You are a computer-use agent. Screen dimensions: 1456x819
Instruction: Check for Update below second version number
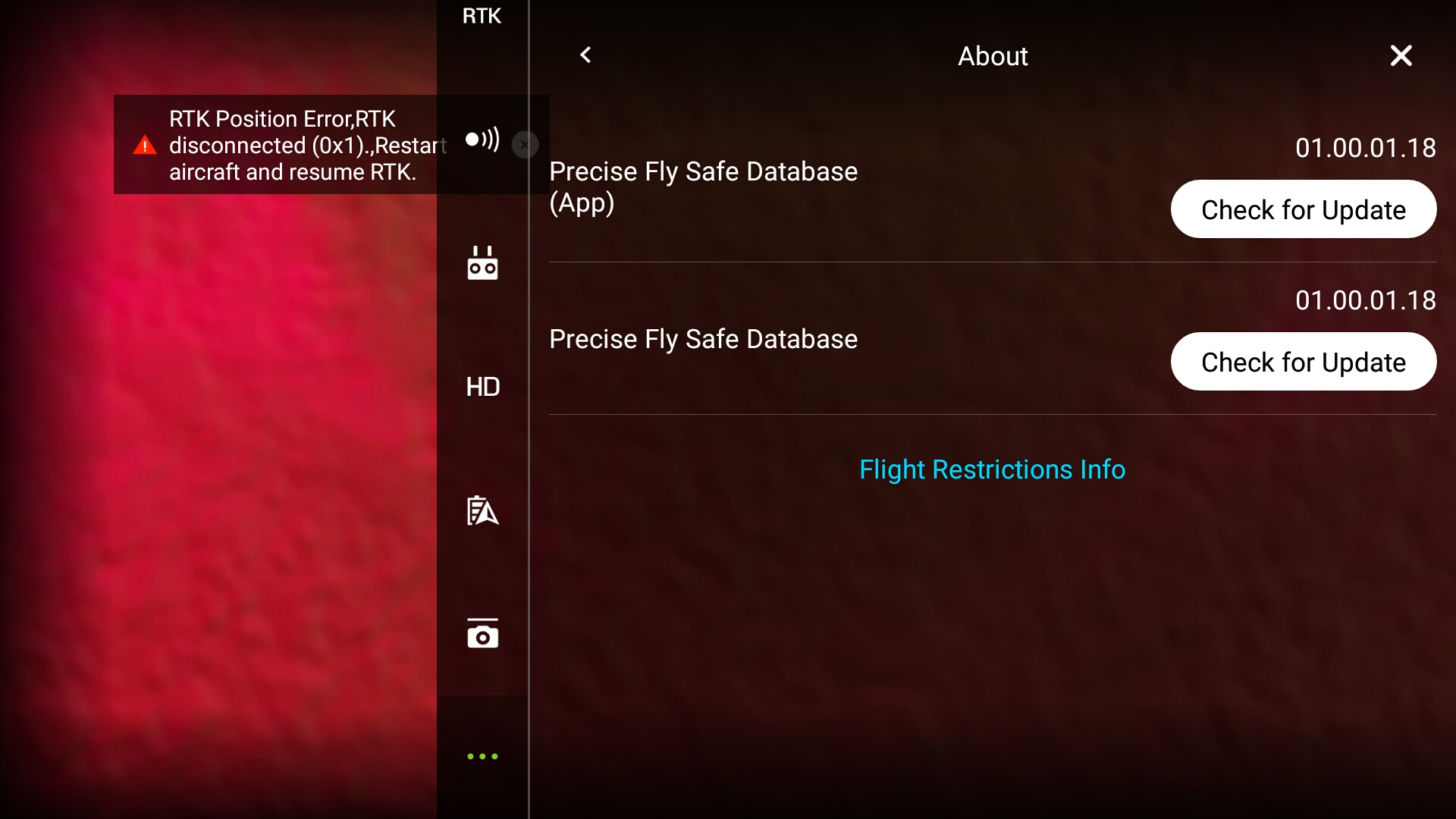click(x=1304, y=362)
